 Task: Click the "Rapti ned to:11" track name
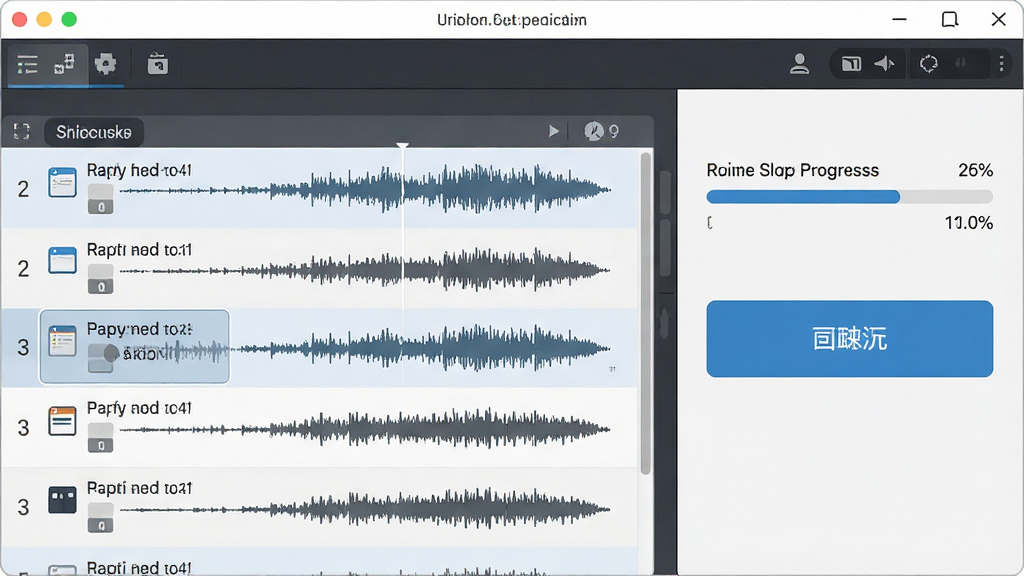139,250
